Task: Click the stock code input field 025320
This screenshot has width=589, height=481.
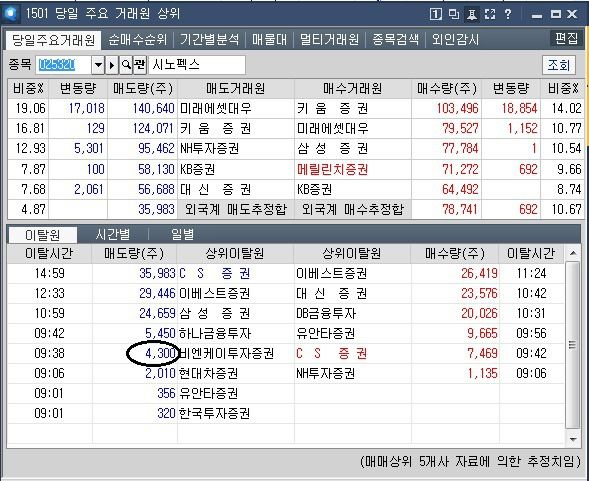Action: click(63, 65)
